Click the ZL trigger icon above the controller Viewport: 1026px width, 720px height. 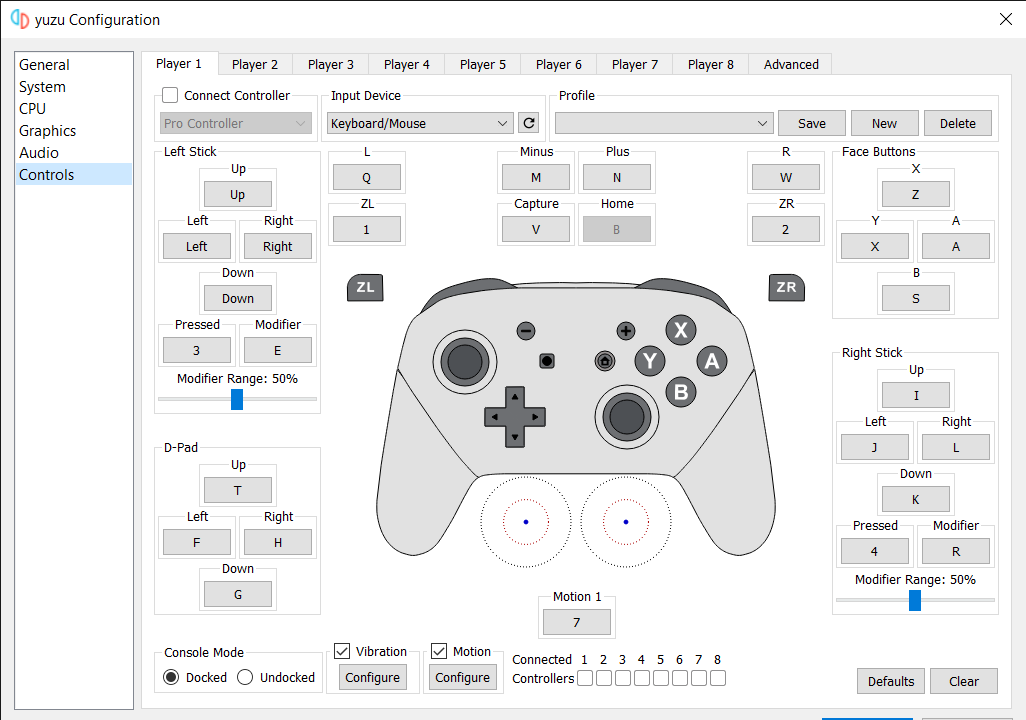365,287
